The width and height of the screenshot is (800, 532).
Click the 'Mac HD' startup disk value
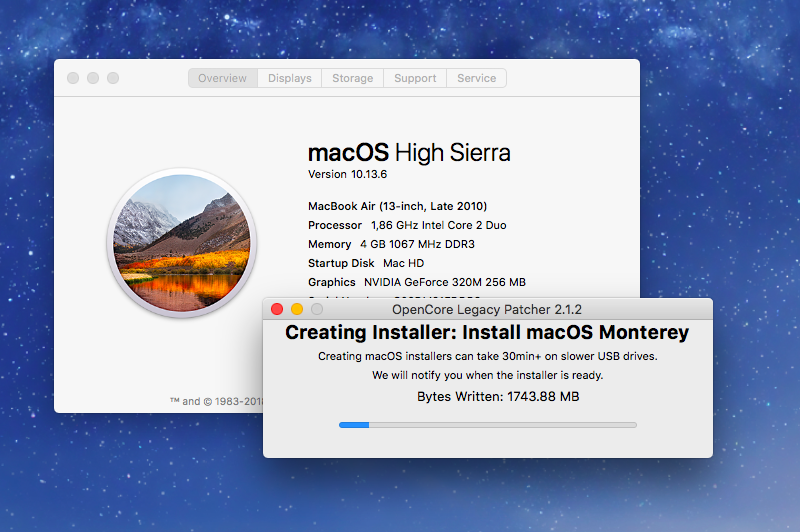[x=404, y=263]
